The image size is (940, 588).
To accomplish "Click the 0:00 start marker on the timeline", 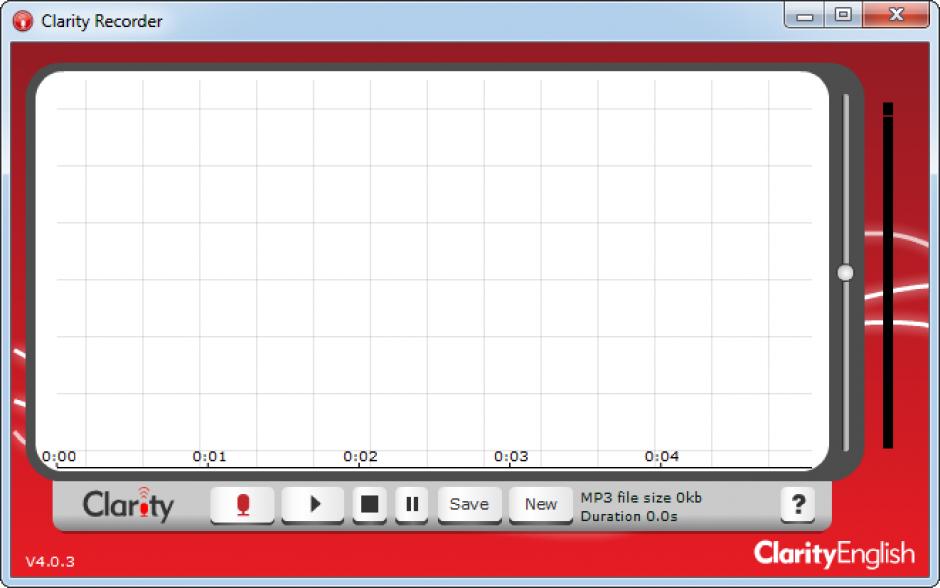I will point(59,457).
